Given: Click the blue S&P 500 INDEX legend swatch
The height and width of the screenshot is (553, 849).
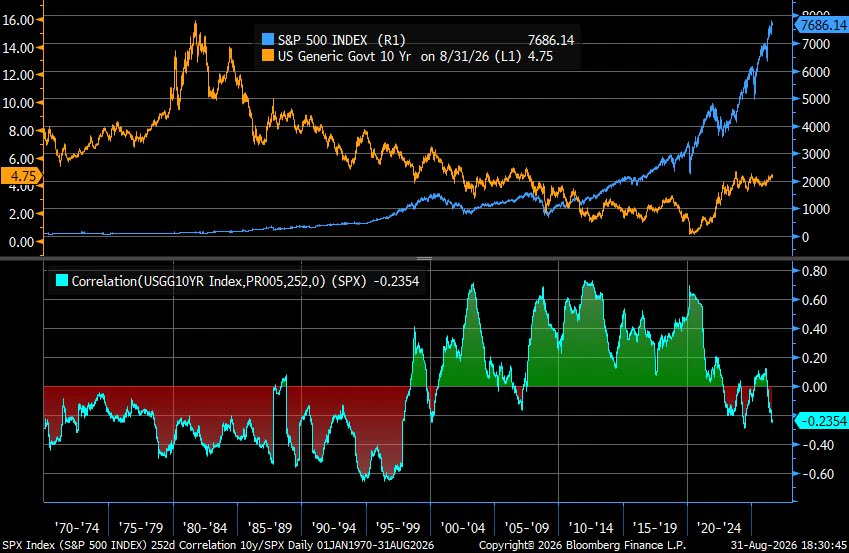Looking at the screenshot, I should click(x=267, y=40).
